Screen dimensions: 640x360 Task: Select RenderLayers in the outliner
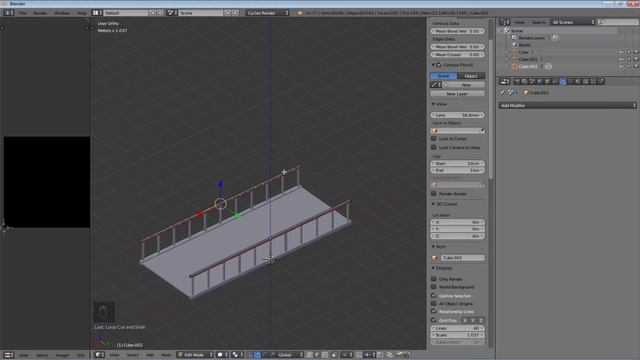coord(532,38)
